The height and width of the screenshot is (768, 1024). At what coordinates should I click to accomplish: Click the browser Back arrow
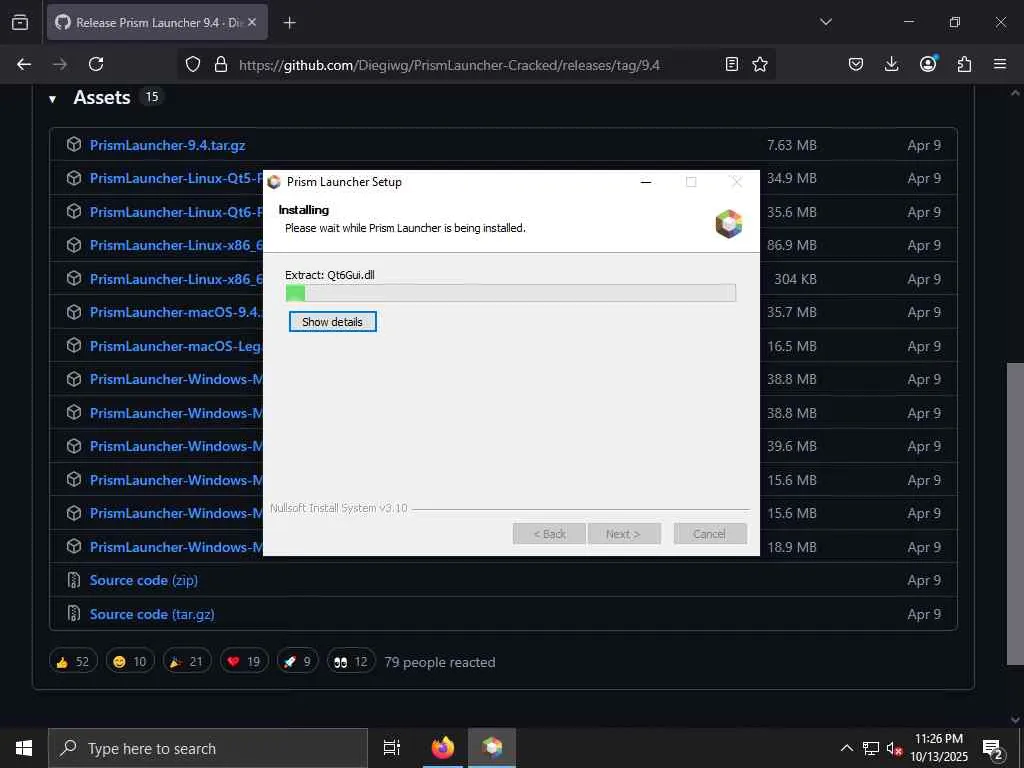(24, 64)
